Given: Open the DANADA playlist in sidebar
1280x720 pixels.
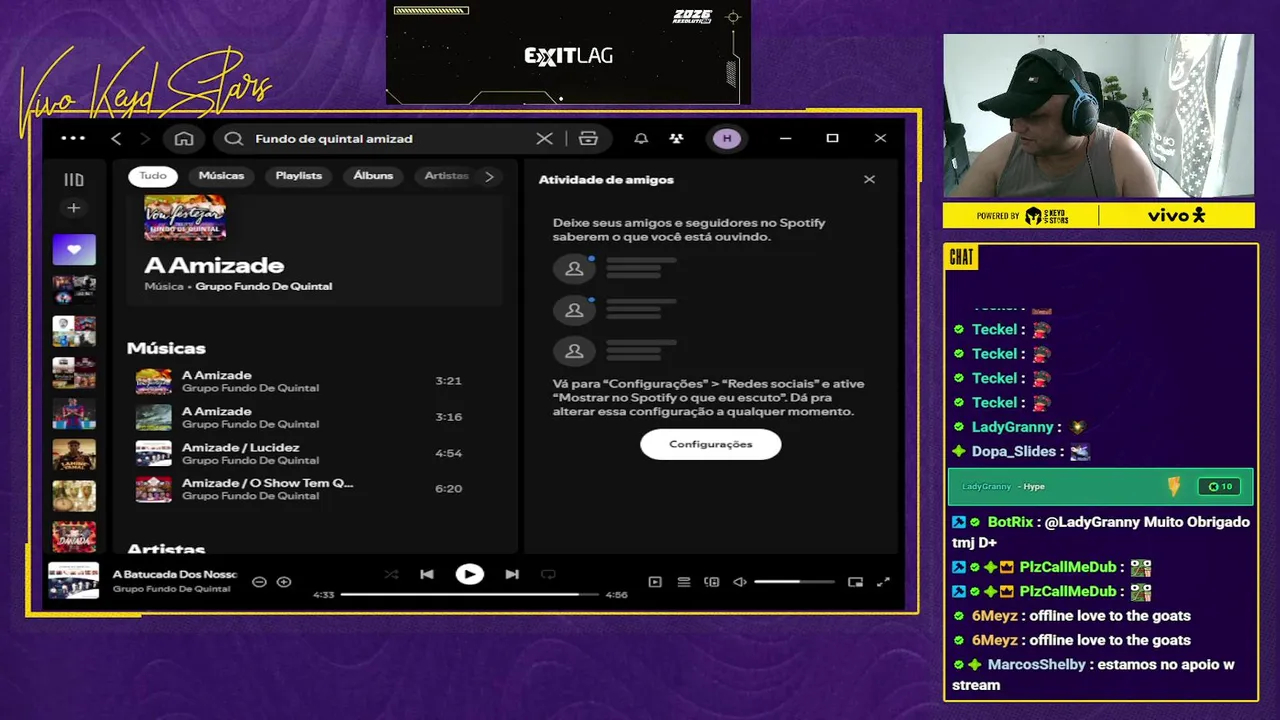Looking at the screenshot, I should (74, 536).
